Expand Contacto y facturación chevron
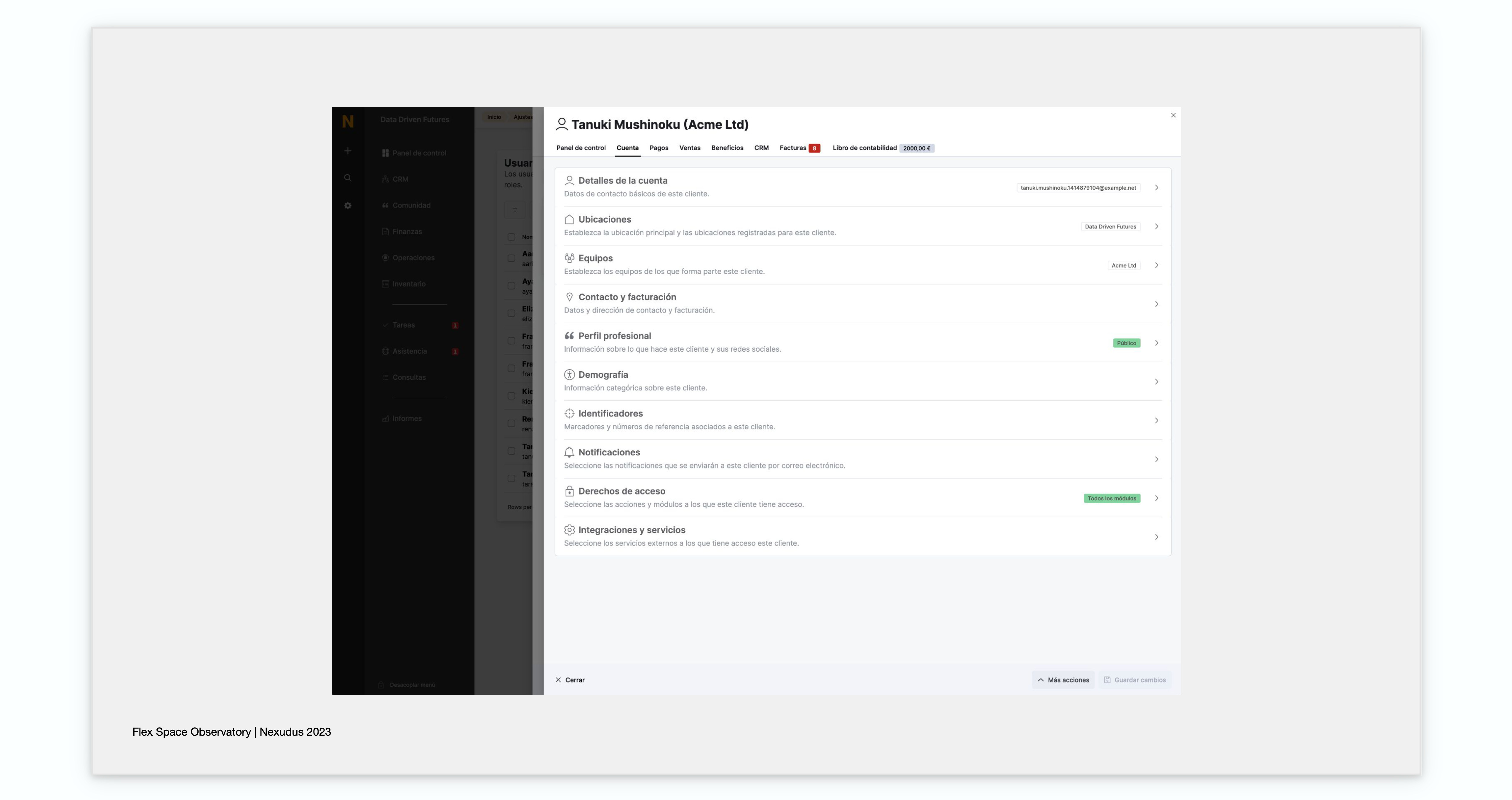Image resolution: width=1512 pixels, height=800 pixels. tap(1156, 304)
